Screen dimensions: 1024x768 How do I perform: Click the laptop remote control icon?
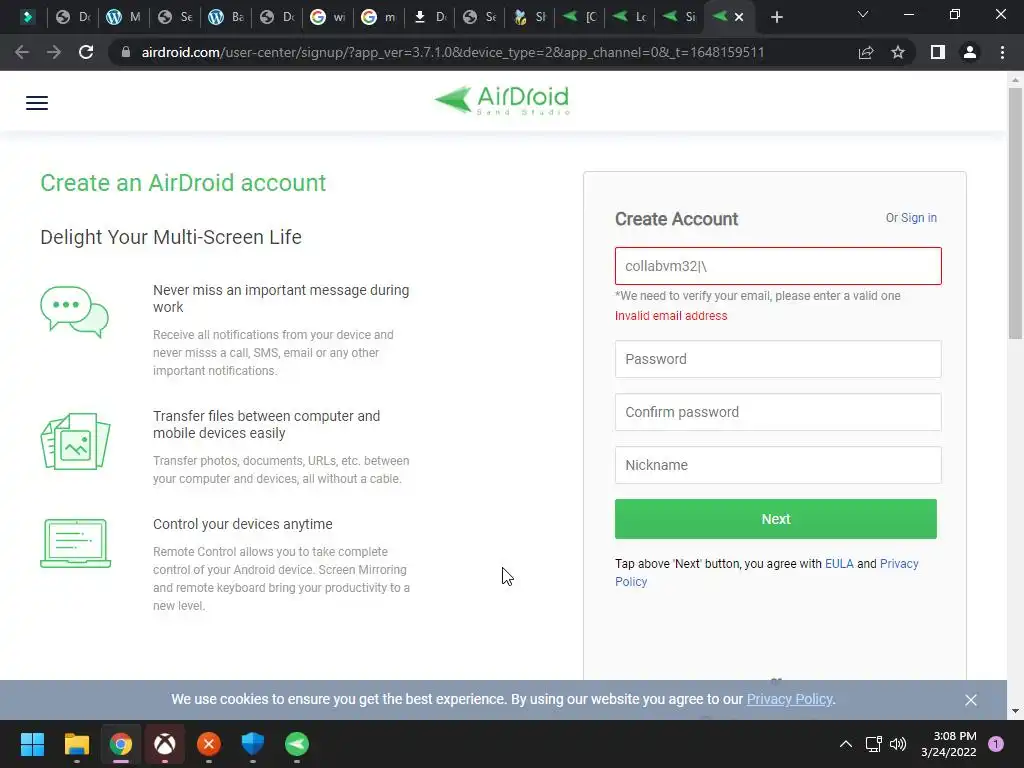75,543
